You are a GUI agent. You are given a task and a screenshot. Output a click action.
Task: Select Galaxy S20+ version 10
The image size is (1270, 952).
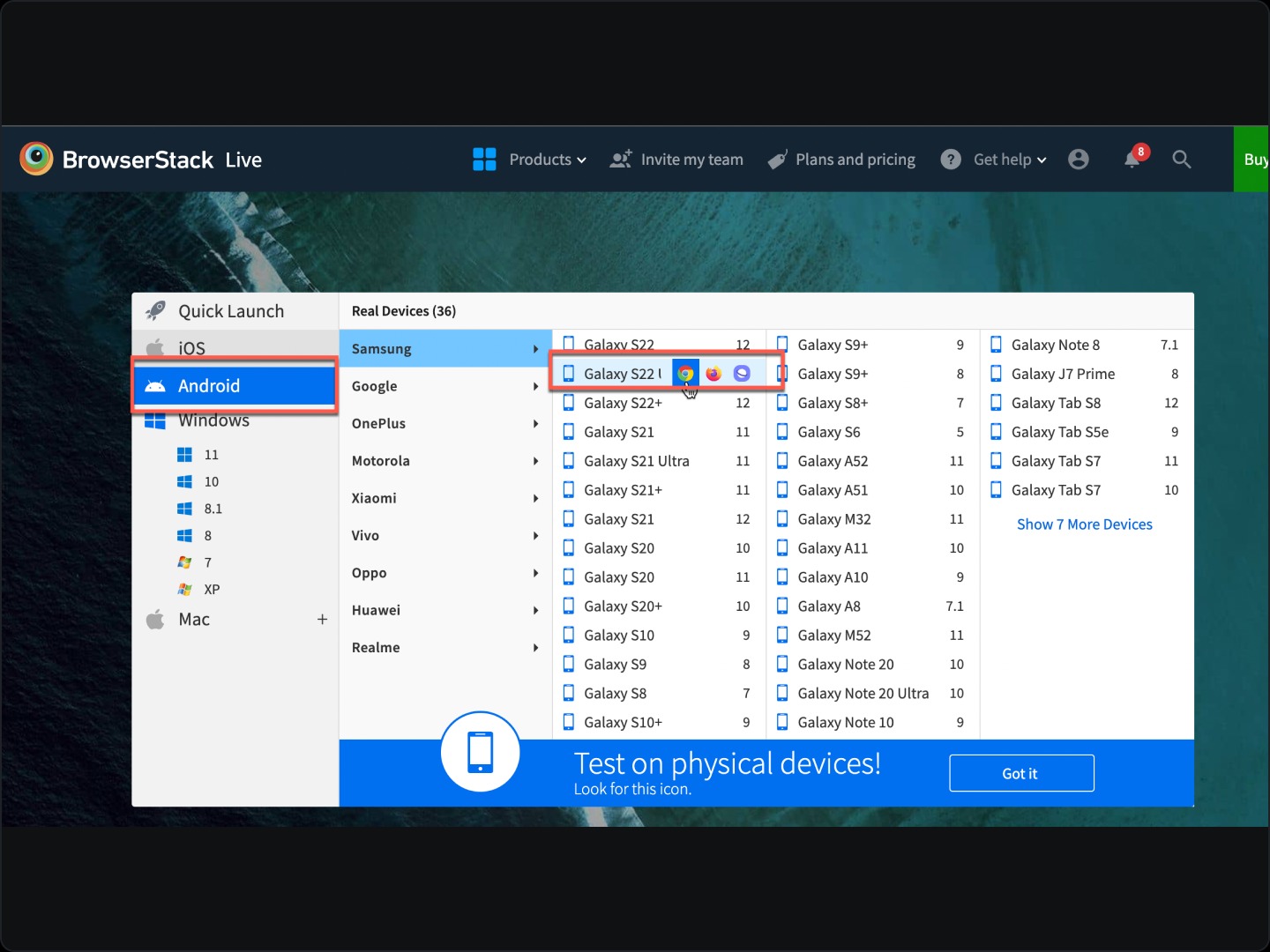pyautogui.click(x=658, y=606)
